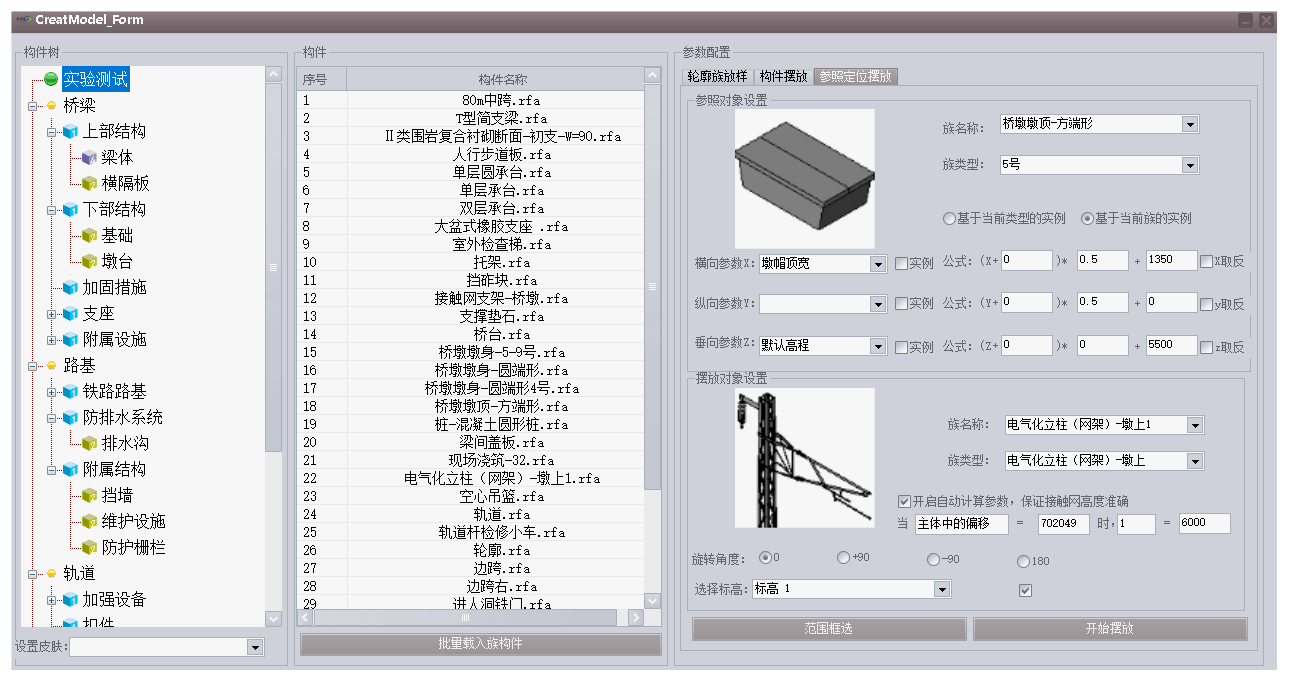This screenshot has width=1290, height=683.
Task: Select the purple cube icon of 梁体
Action: tap(89, 157)
